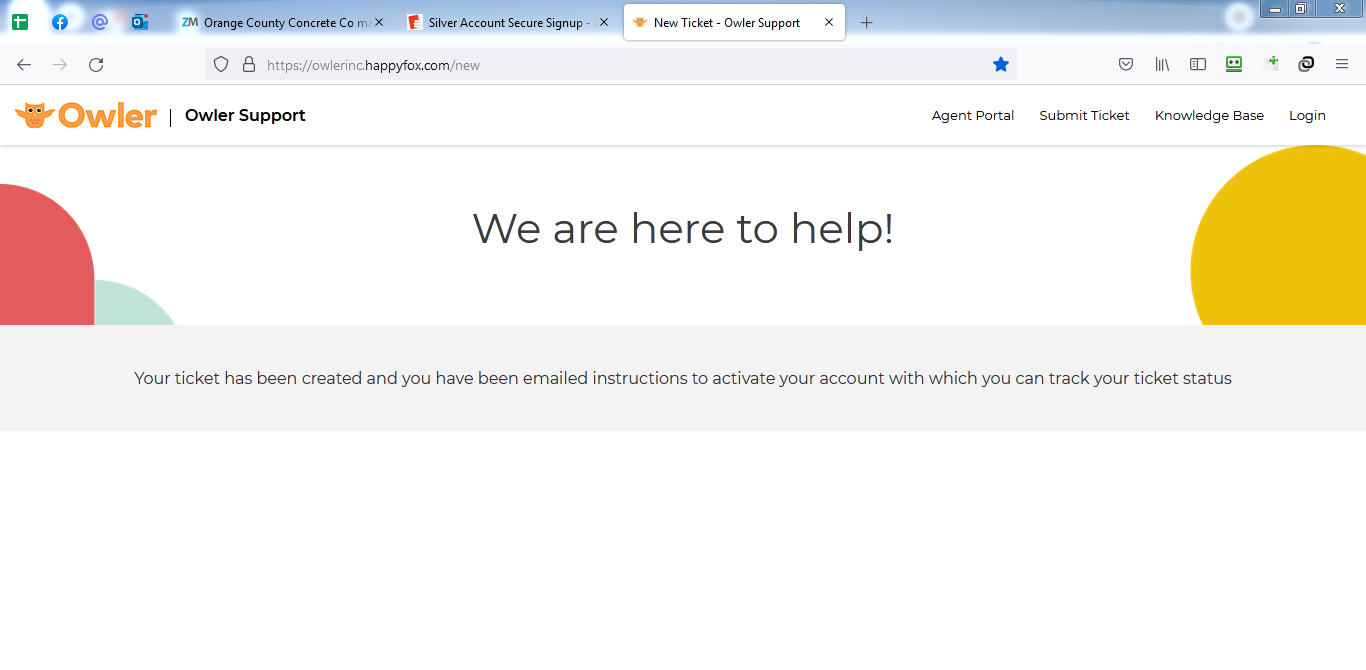The image size is (1366, 670).
Task: Select the New Ticket - Owler Support tab
Action: [734, 22]
